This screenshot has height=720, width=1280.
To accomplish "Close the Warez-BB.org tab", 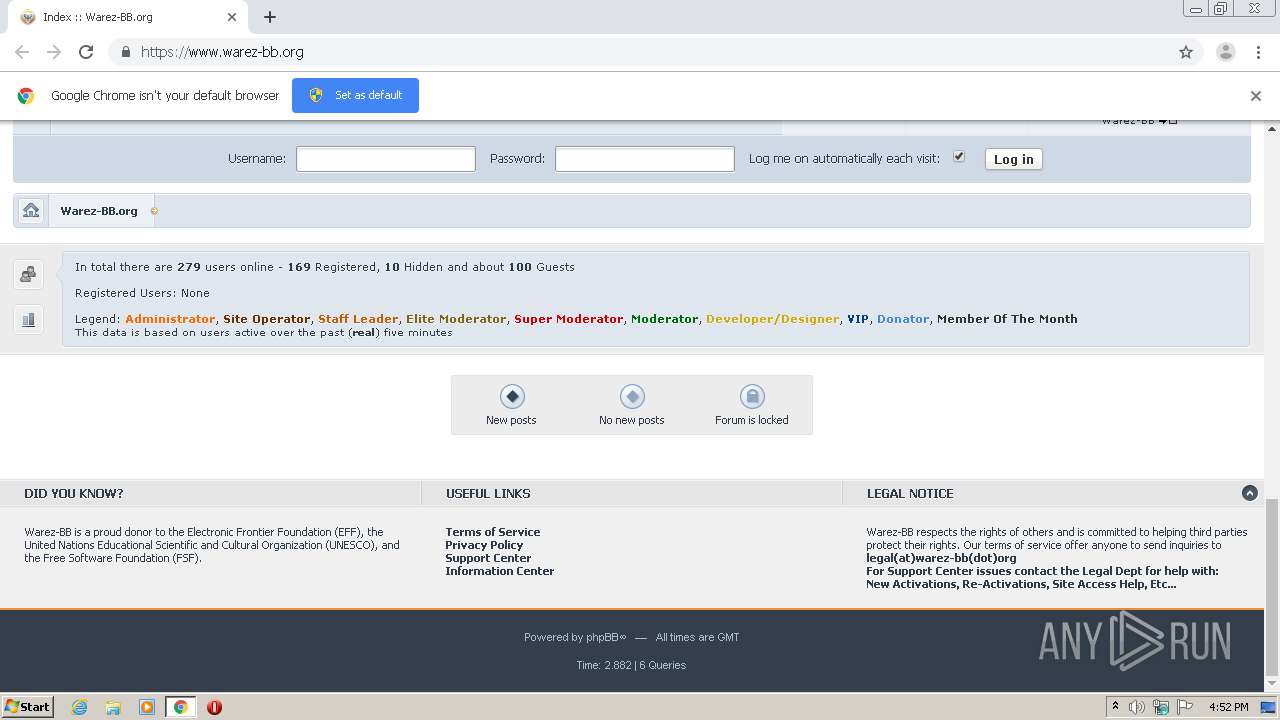I will coord(232,17).
